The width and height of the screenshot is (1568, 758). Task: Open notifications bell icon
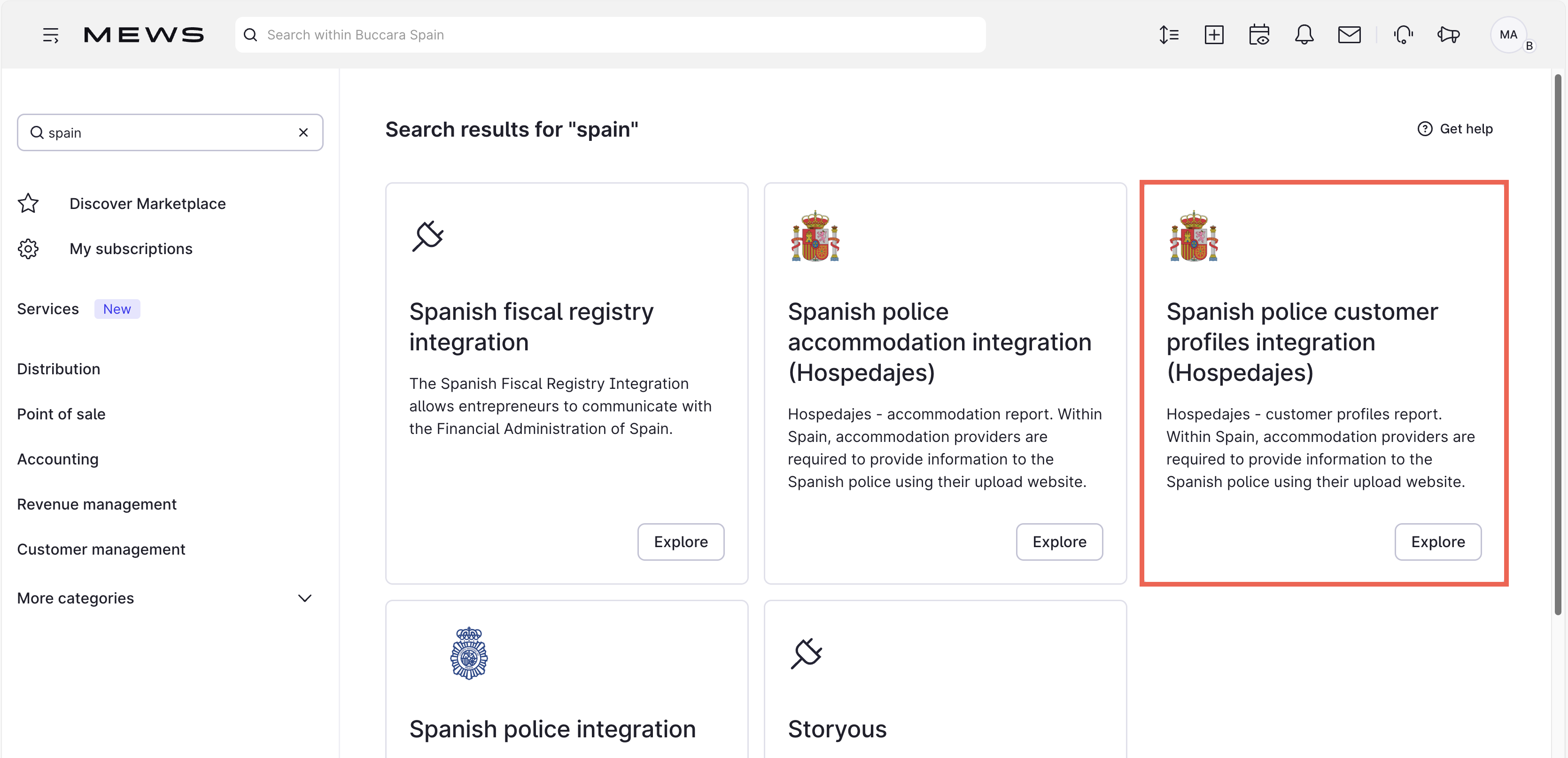click(1304, 35)
